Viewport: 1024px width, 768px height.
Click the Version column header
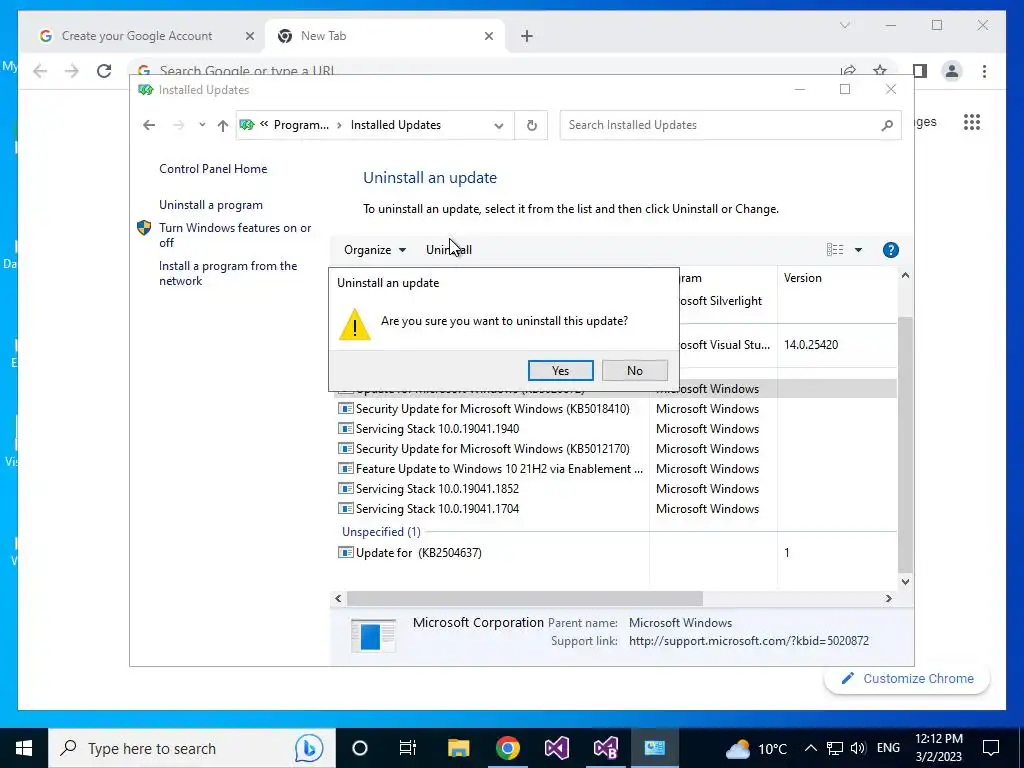pyautogui.click(x=803, y=278)
